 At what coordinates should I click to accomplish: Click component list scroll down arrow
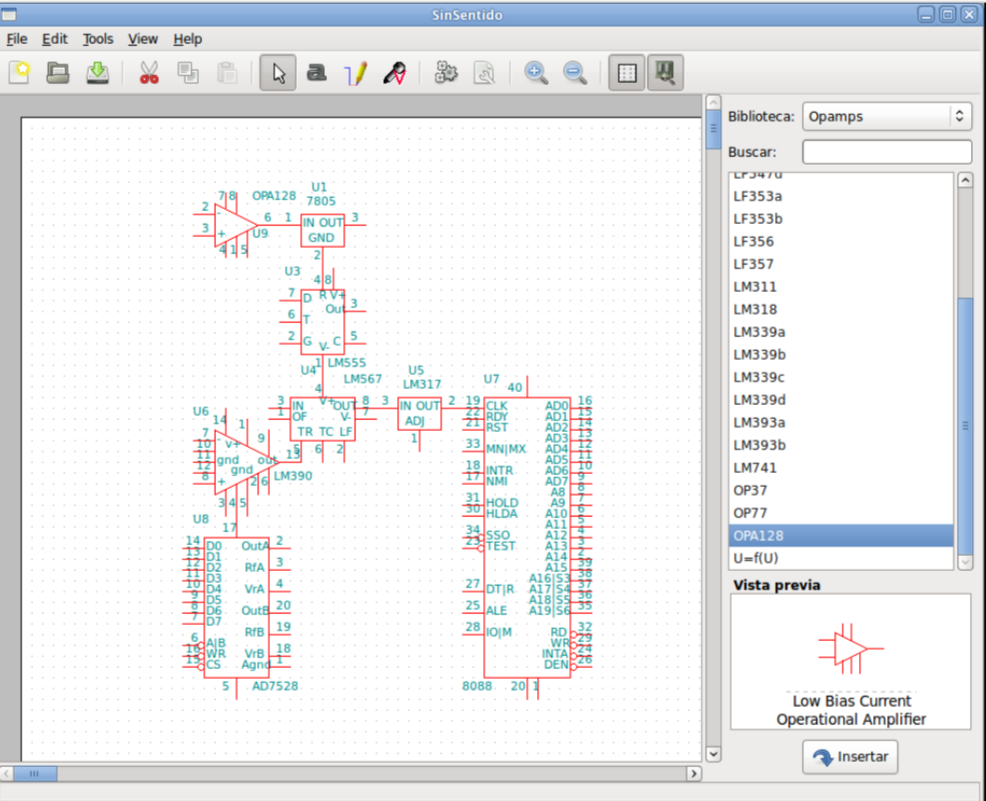click(x=965, y=562)
